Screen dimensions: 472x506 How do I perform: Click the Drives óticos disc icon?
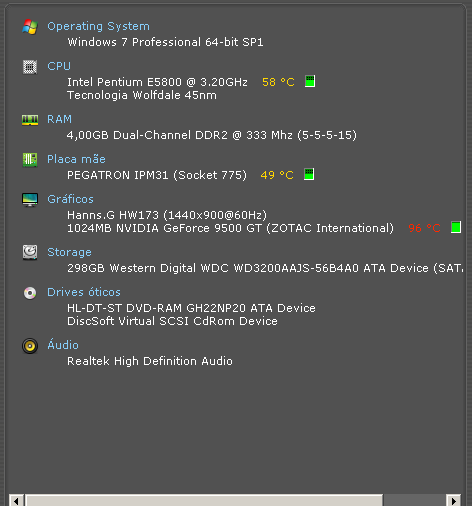coord(30,293)
